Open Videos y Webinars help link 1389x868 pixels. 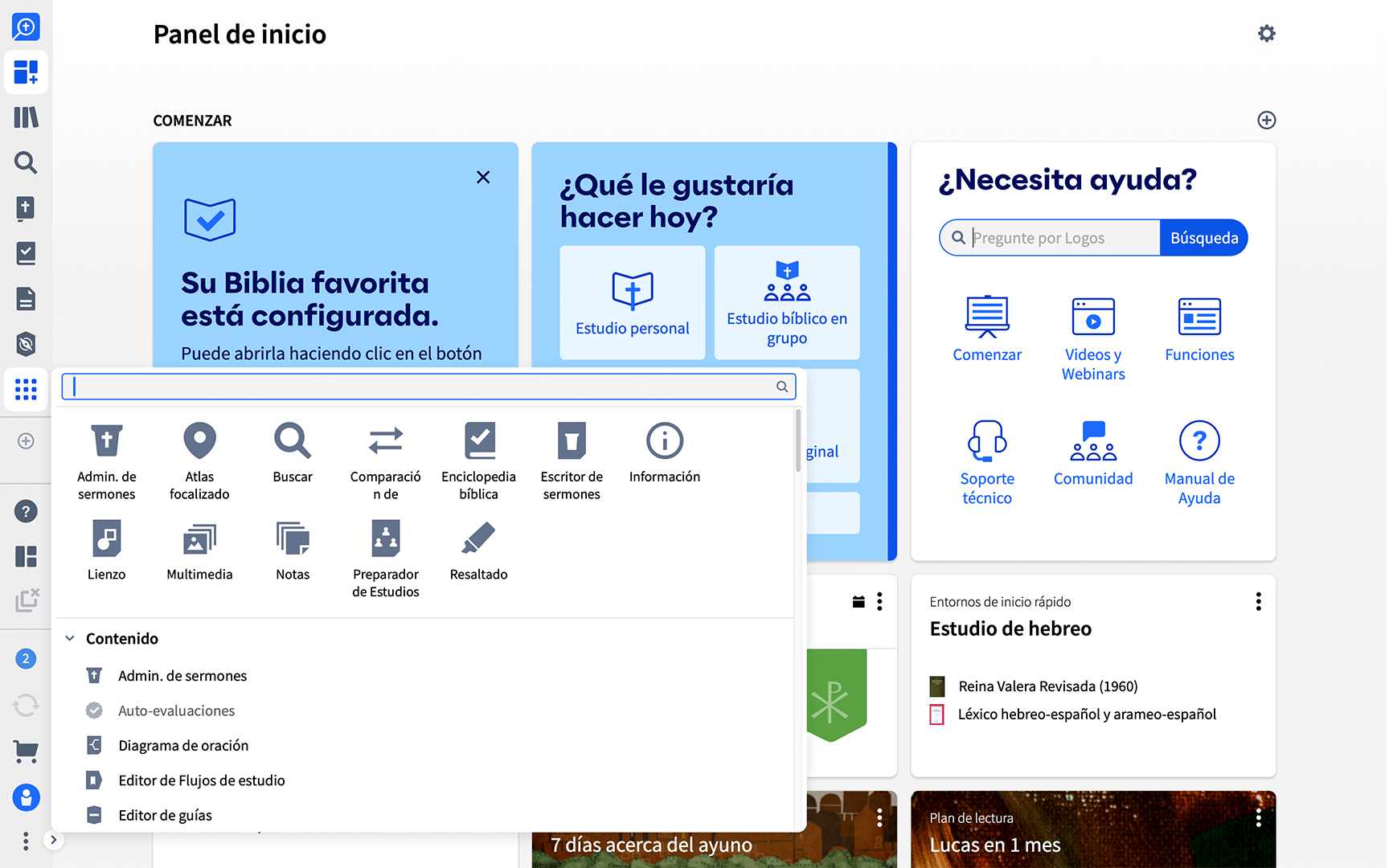[x=1093, y=339]
